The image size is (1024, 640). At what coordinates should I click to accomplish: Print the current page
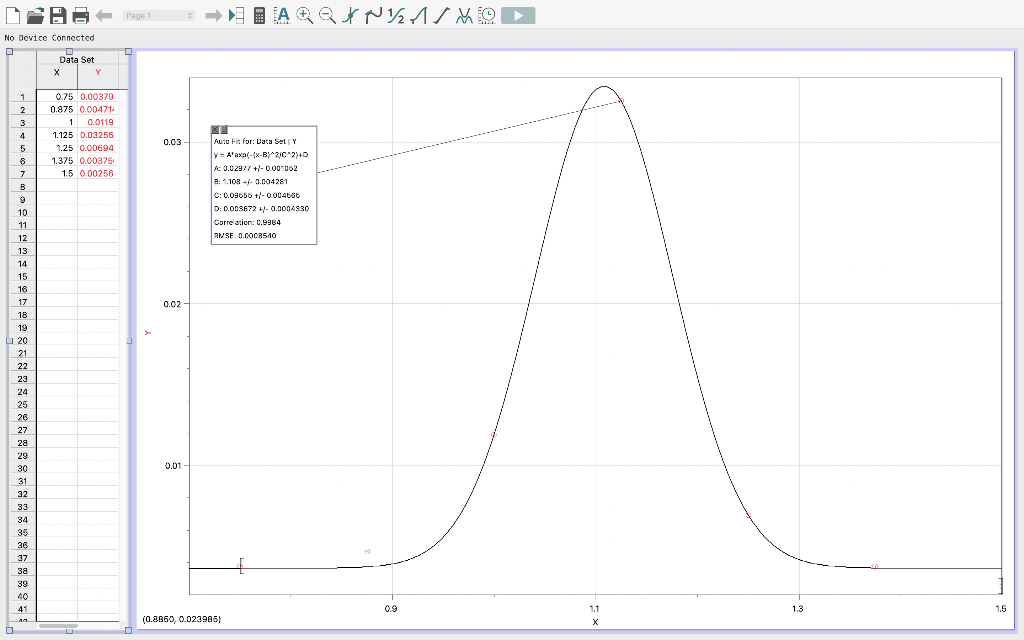tap(82, 15)
